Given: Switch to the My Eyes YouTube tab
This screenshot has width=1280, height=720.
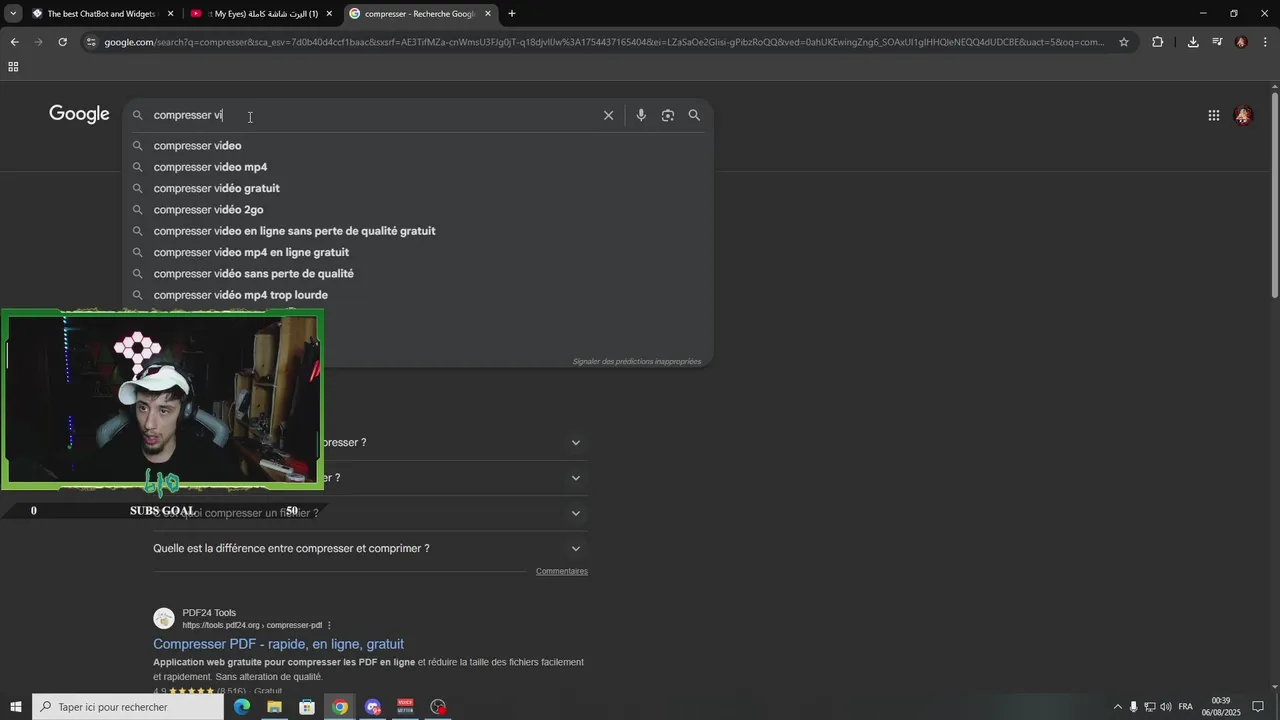Looking at the screenshot, I should (x=260, y=14).
